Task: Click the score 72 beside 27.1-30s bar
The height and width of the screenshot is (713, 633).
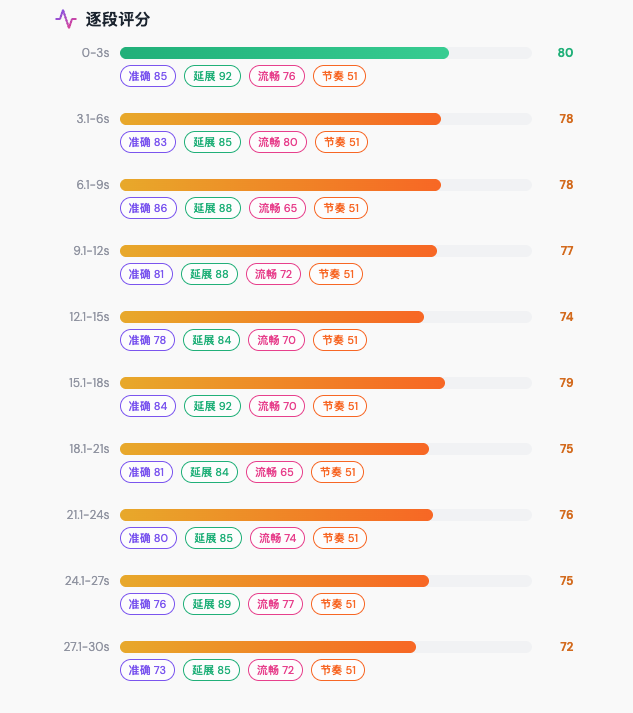Action: 566,647
